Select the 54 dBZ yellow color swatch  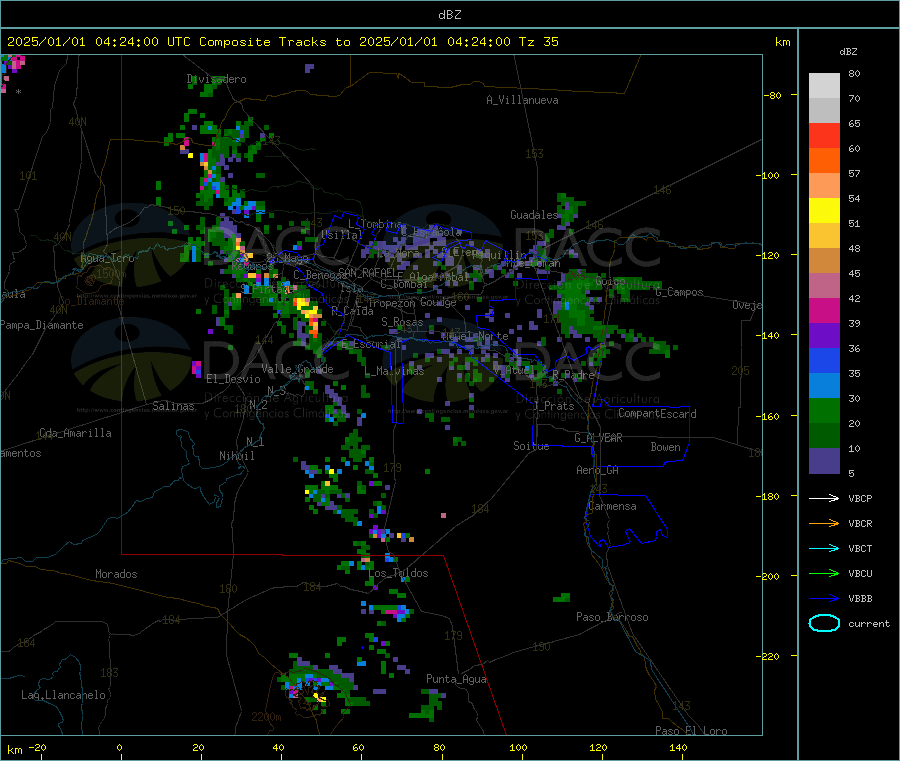coord(824,211)
